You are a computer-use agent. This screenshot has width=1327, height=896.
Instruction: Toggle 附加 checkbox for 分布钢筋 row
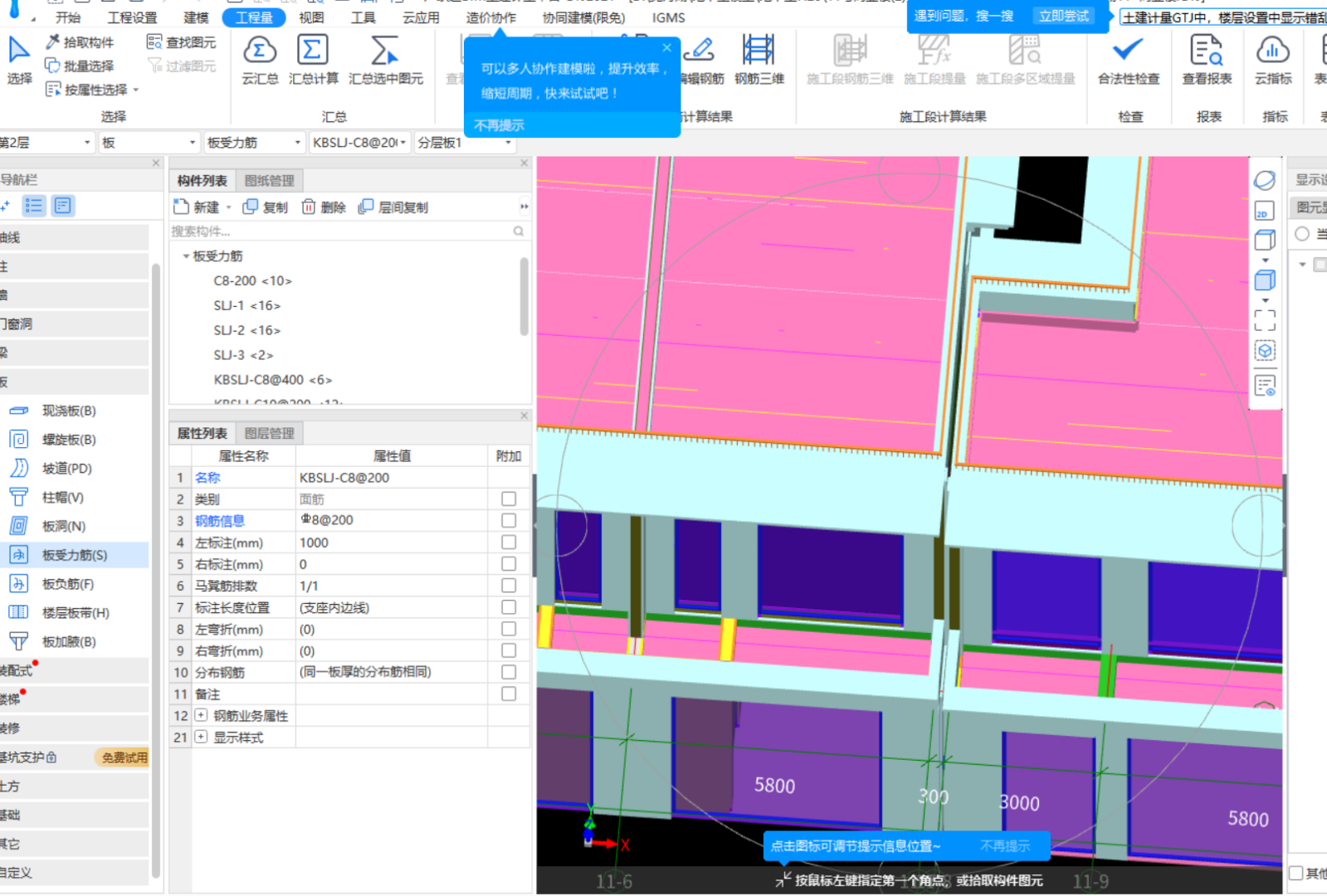(509, 672)
